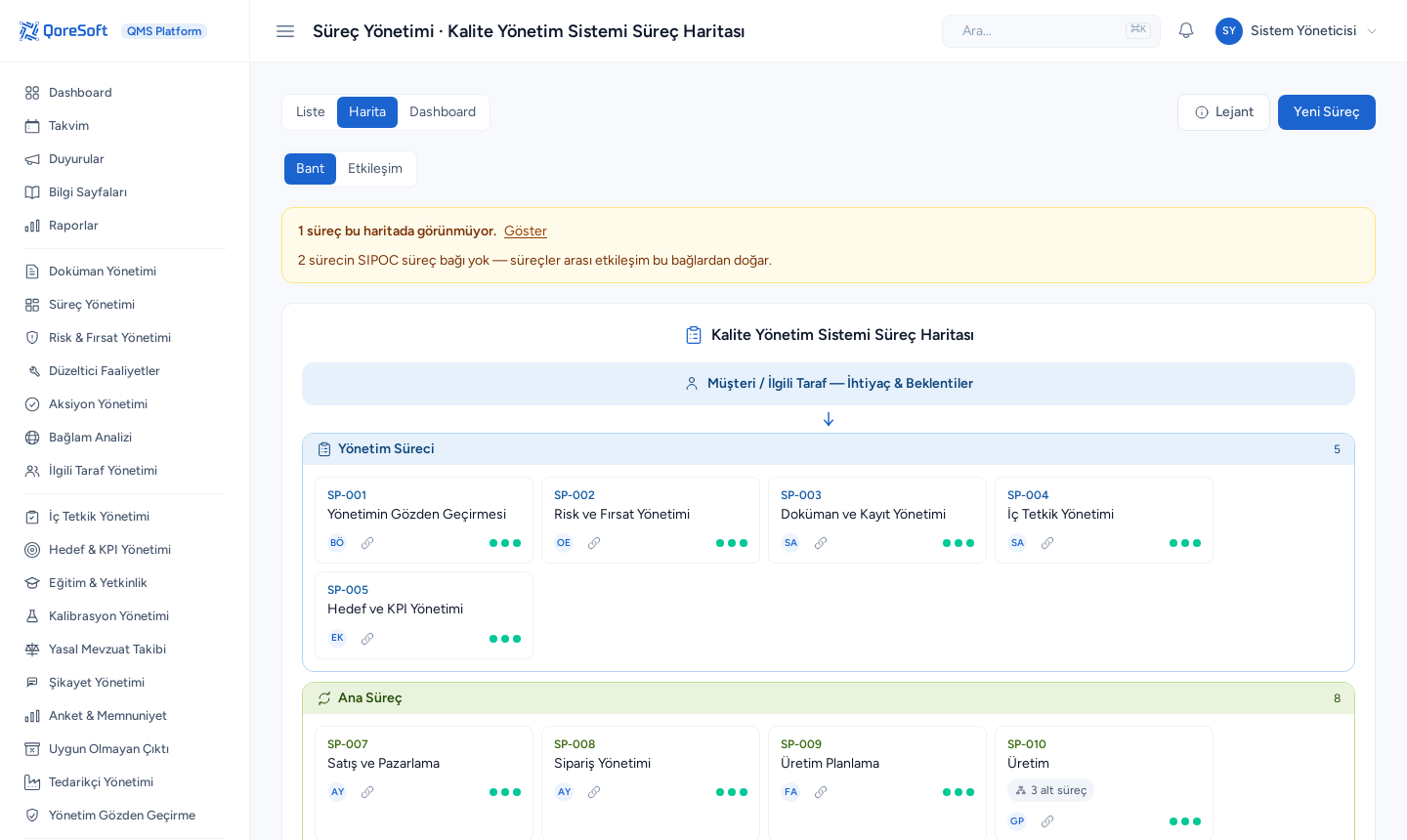Click the link icon on SP-009 card
Screen dimensions: 1407x840
(x=821, y=792)
